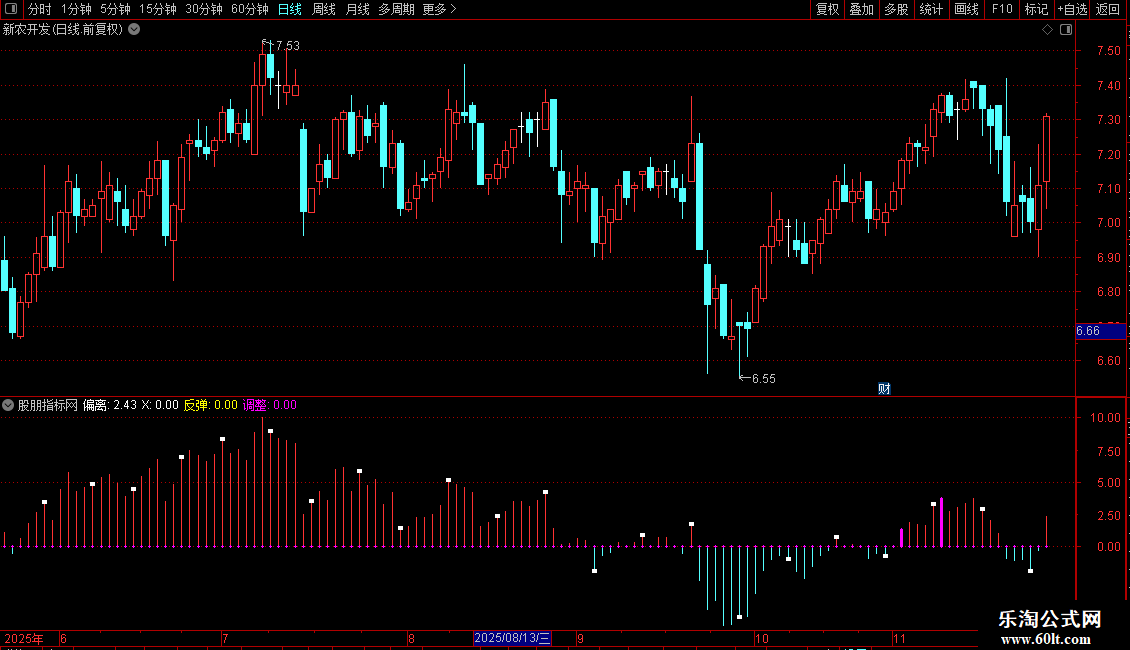This screenshot has height=650, width=1130.
Task: Open the 股朋指标网 indicator settings dropdown
Action: click(8, 405)
